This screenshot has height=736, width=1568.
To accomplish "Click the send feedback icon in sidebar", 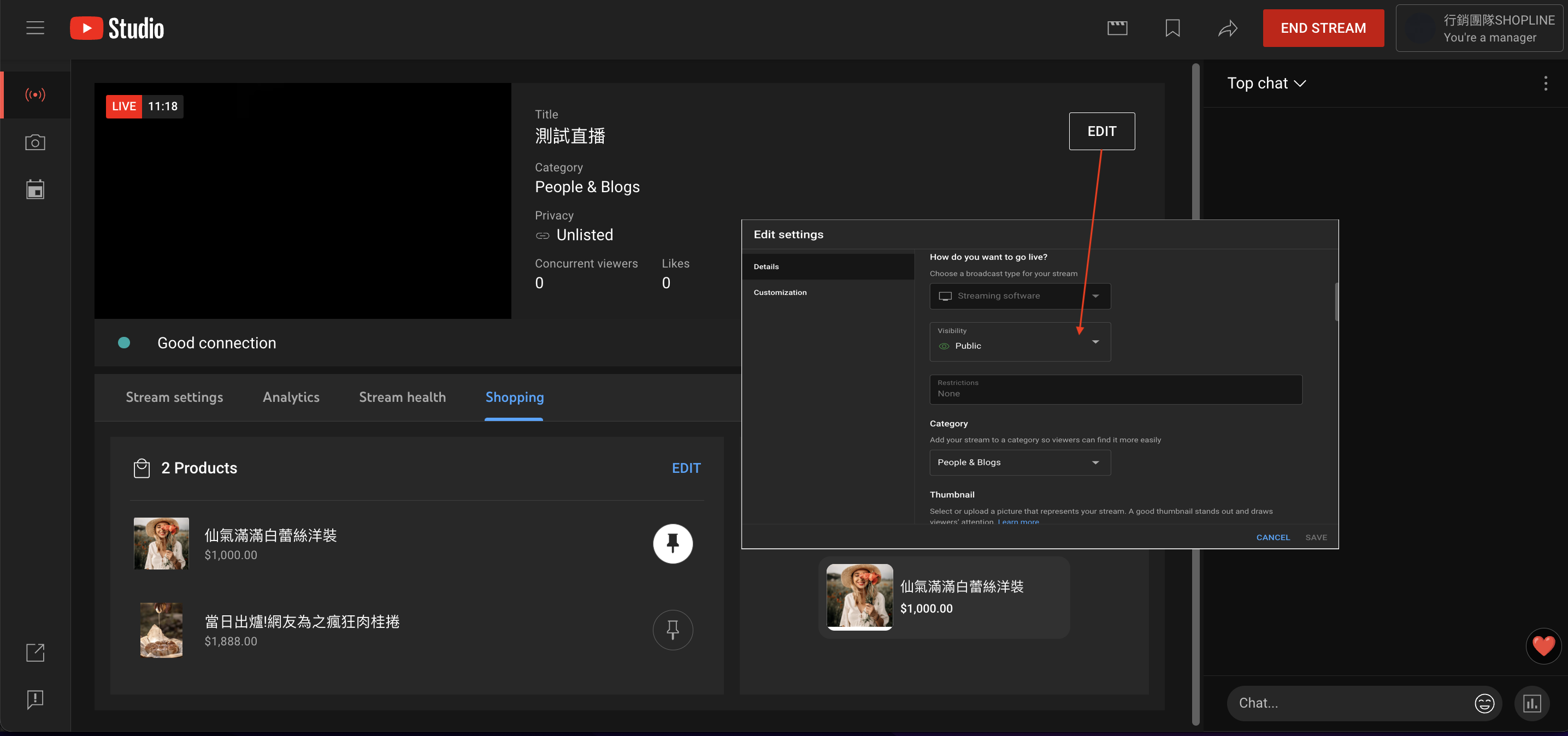I will pyautogui.click(x=36, y=699).
